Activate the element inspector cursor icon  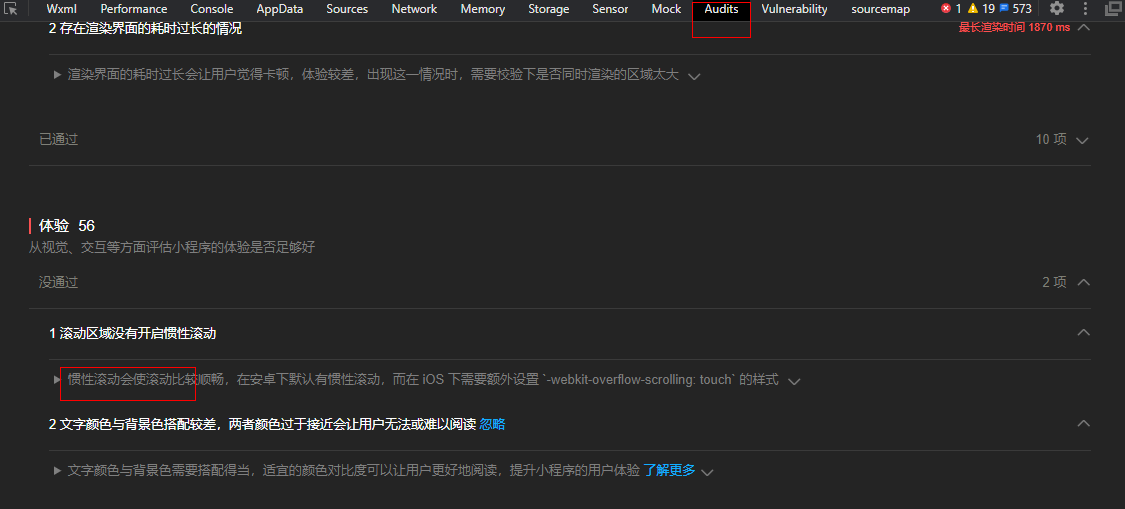(x=11, y=9)
